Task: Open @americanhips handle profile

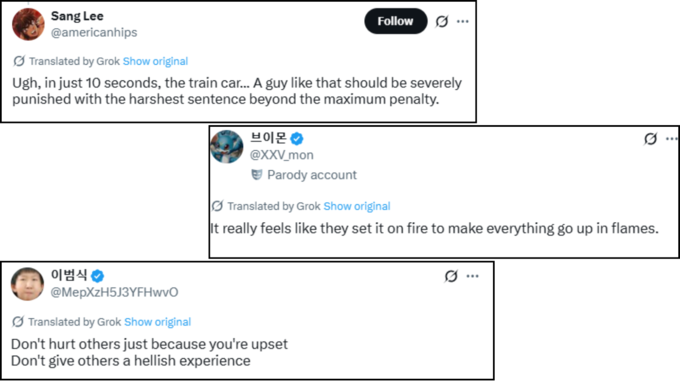Action: pyautogui.click(x=94, y=33)
